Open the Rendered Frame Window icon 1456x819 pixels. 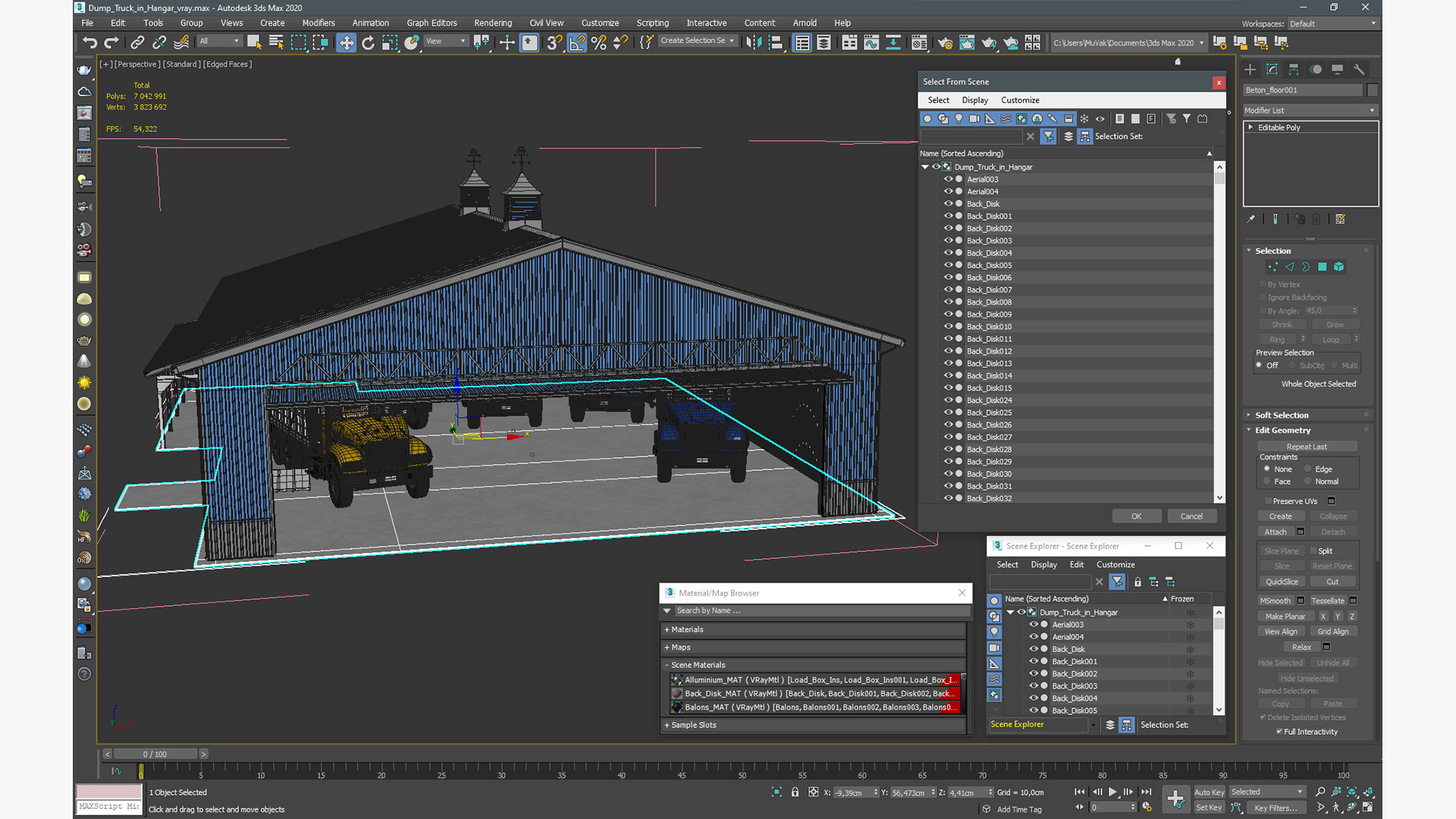click(967, 42)
